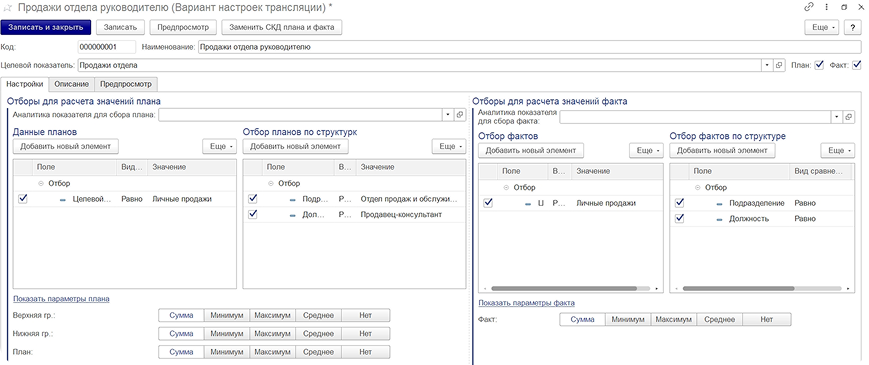This screenshot has height=365, width=869.
Task: Copy link to this object icon
Action: [809, 7]
